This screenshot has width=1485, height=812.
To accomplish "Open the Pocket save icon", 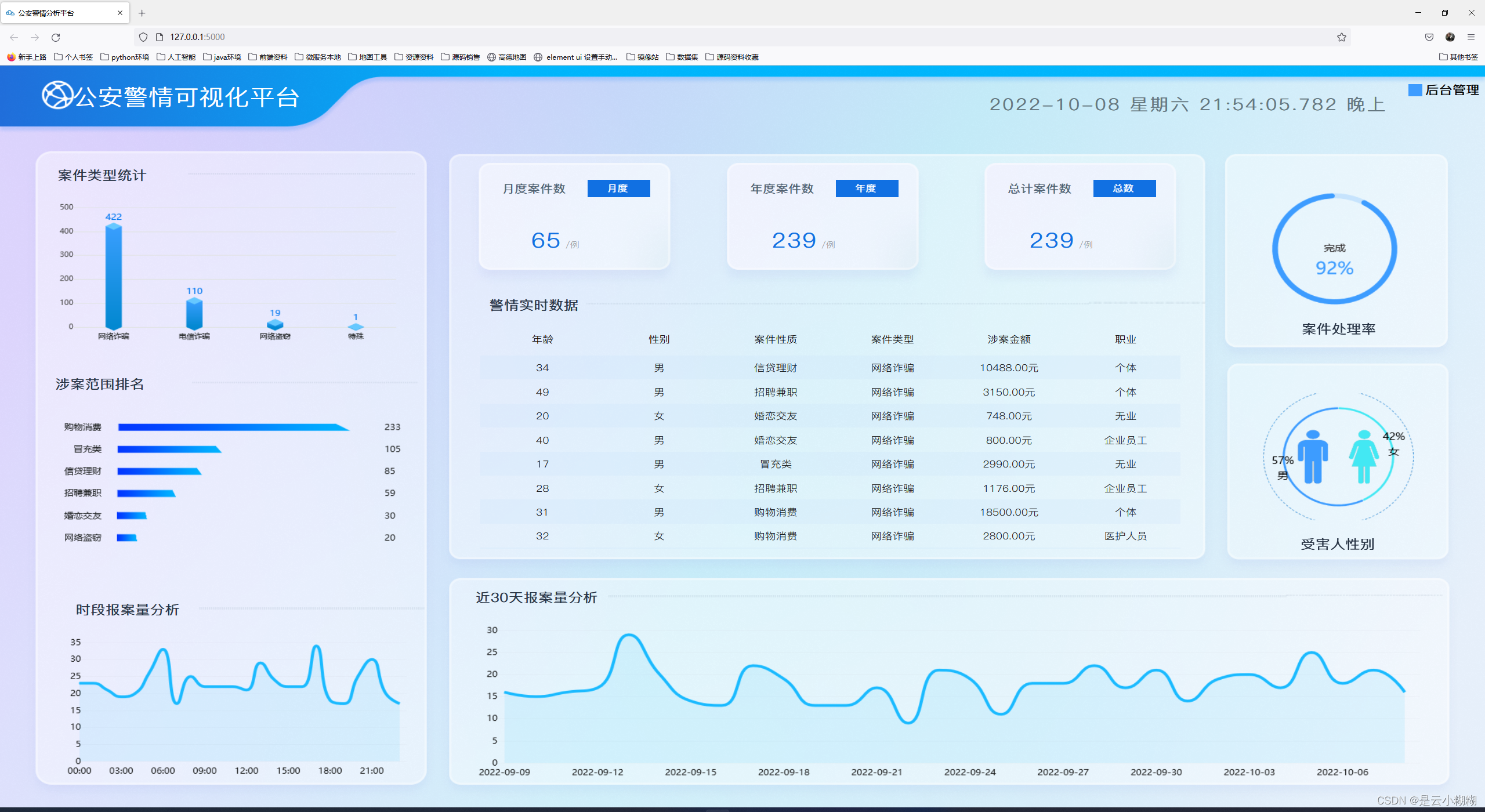I will point(1429,37).
